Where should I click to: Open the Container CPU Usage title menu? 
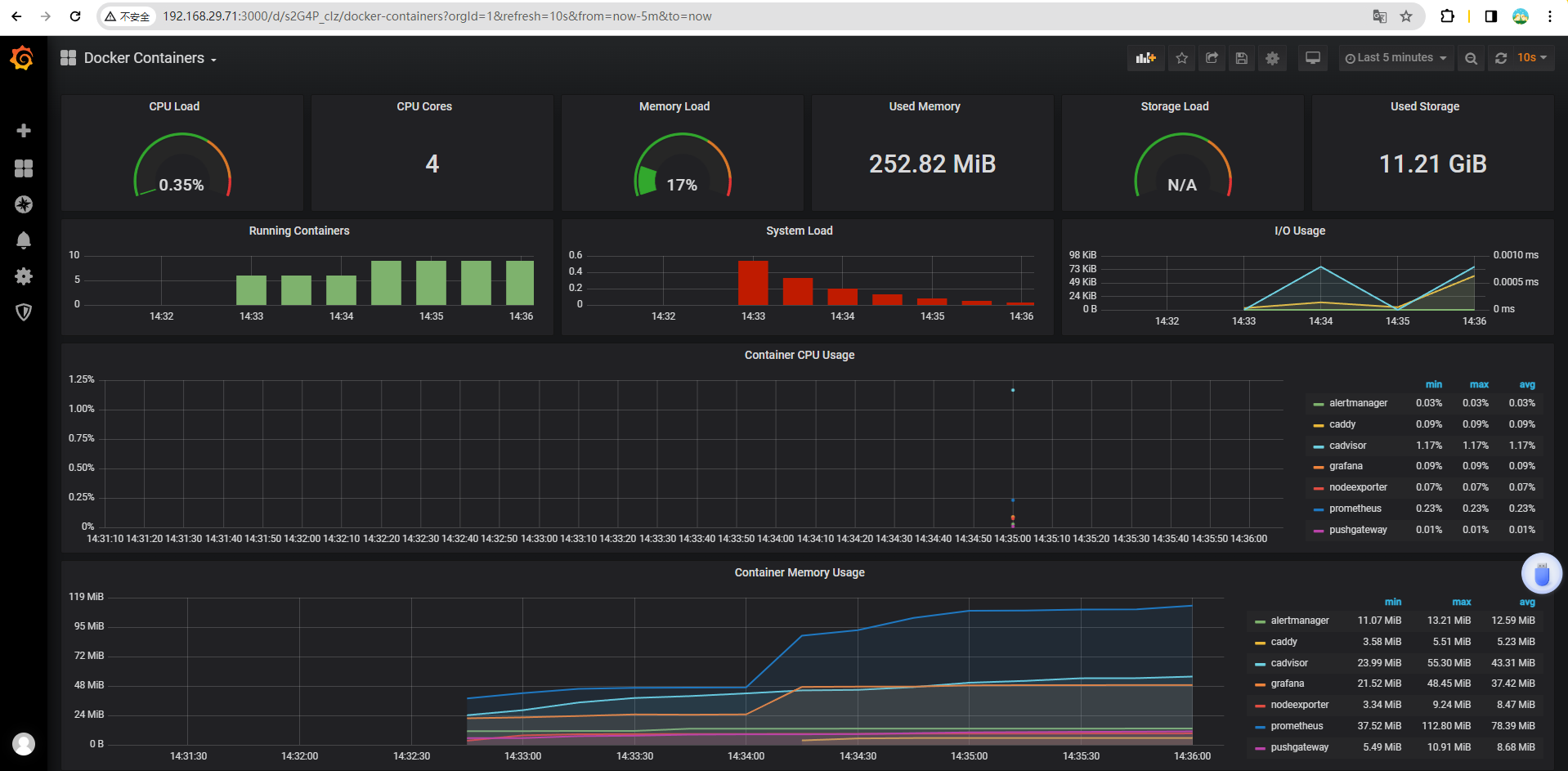pyautogui.click(x=800, y=355)
